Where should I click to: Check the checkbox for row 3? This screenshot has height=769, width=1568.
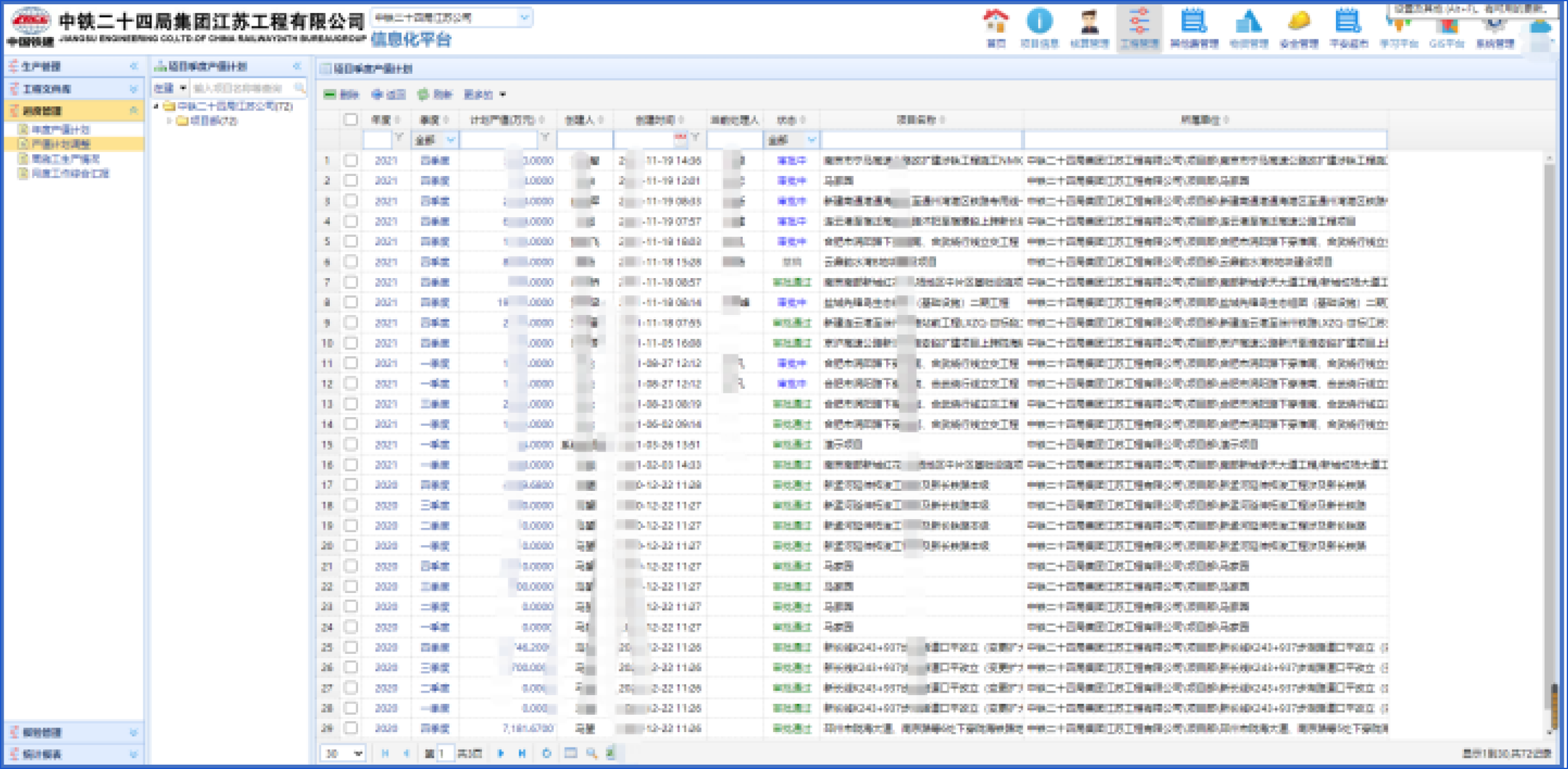coord(351,201)
